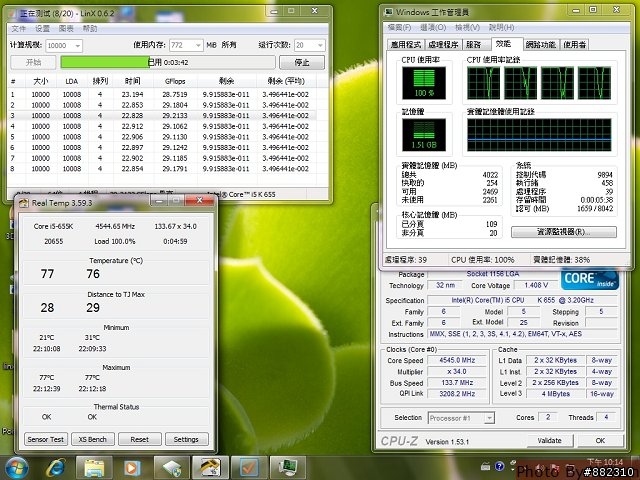Click the Intel Core inside logo in CPU-Z
The height and width of the screenshot is (480, 640).
point(590,279)
